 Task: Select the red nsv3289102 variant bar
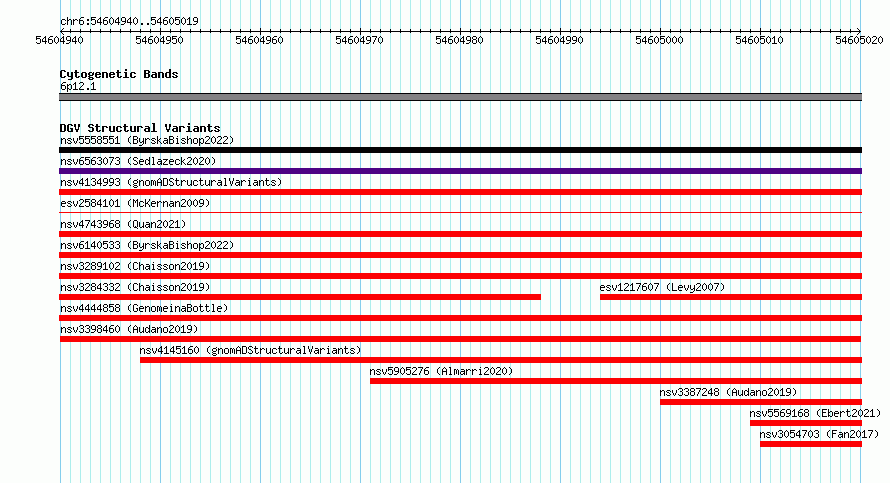click(x=460, y=276)
